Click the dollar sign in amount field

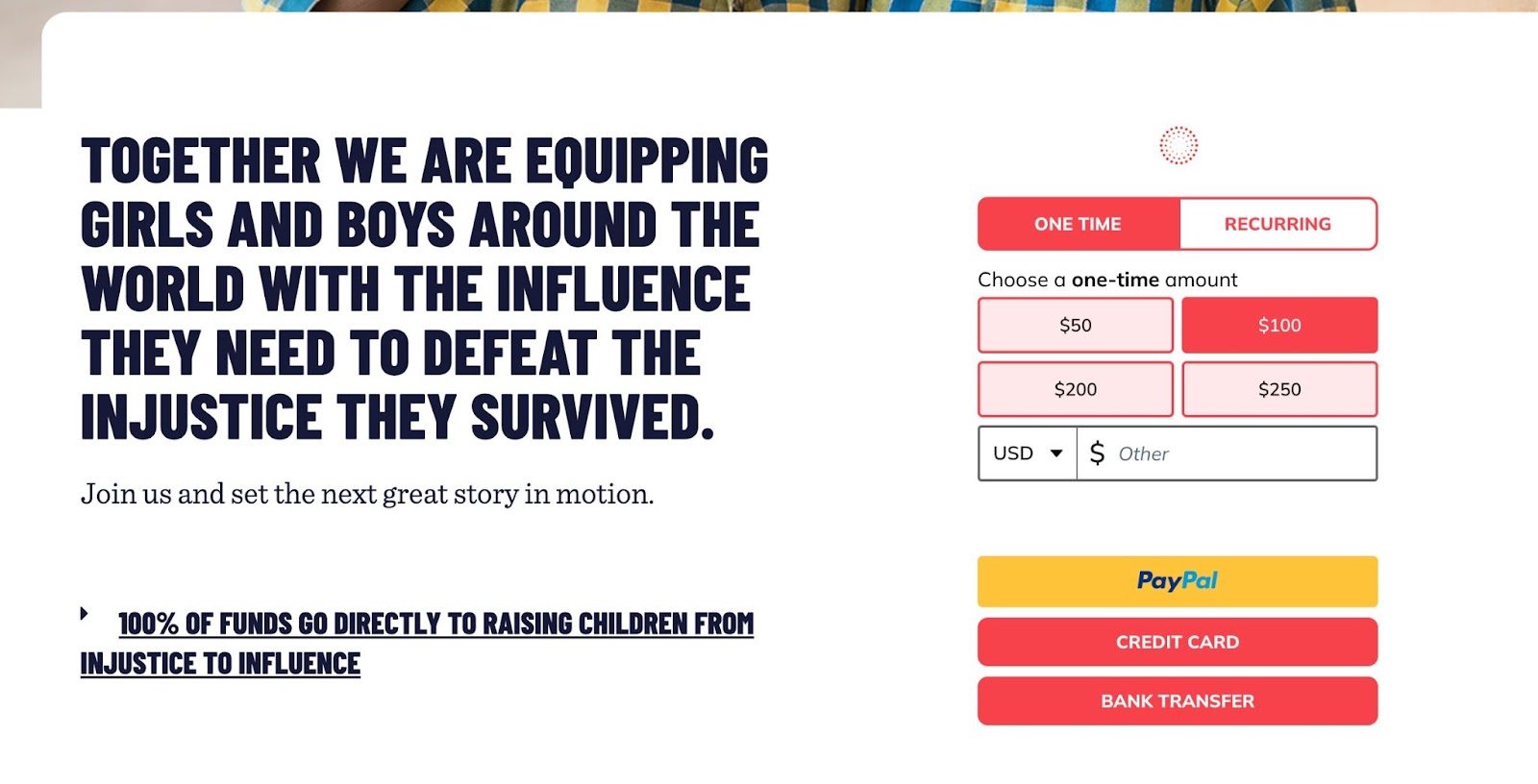(x=1097, y=453)
